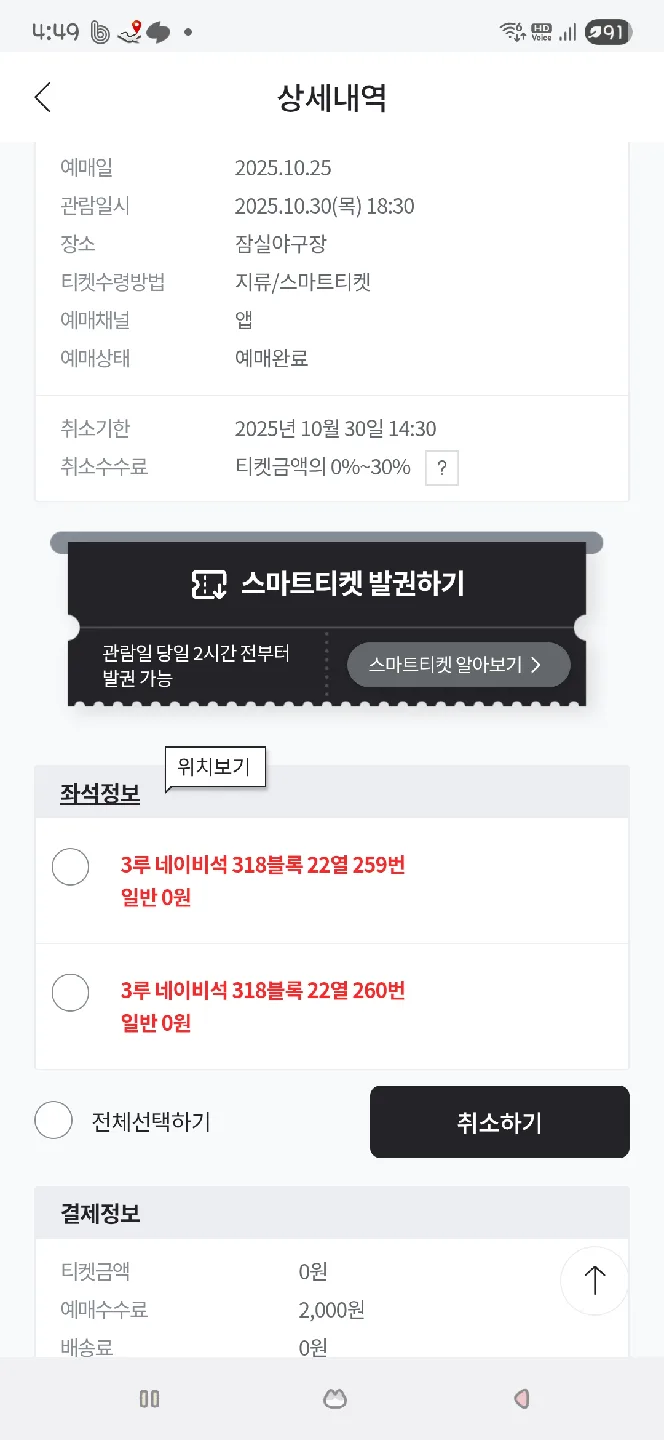664x1440 pixels.
Task: Tap seat text 318블록 22열 259번
Action: (x=263, y=865)
